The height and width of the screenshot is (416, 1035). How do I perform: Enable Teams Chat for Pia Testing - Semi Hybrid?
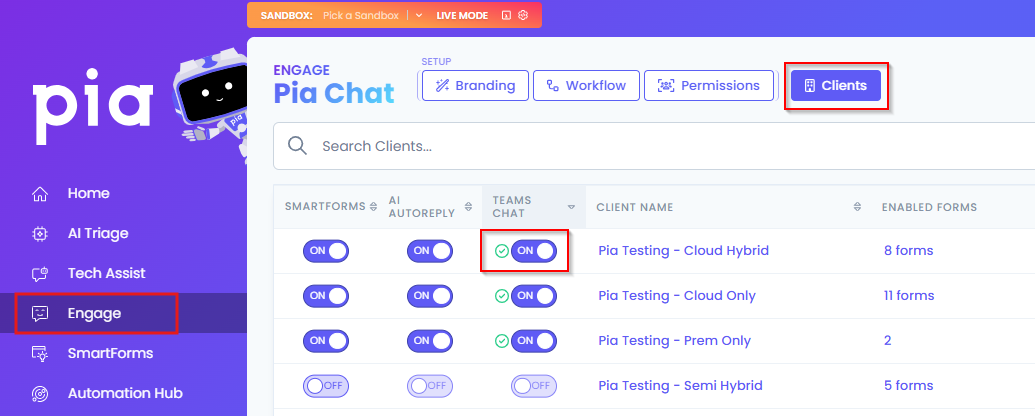tap(534, 386)
